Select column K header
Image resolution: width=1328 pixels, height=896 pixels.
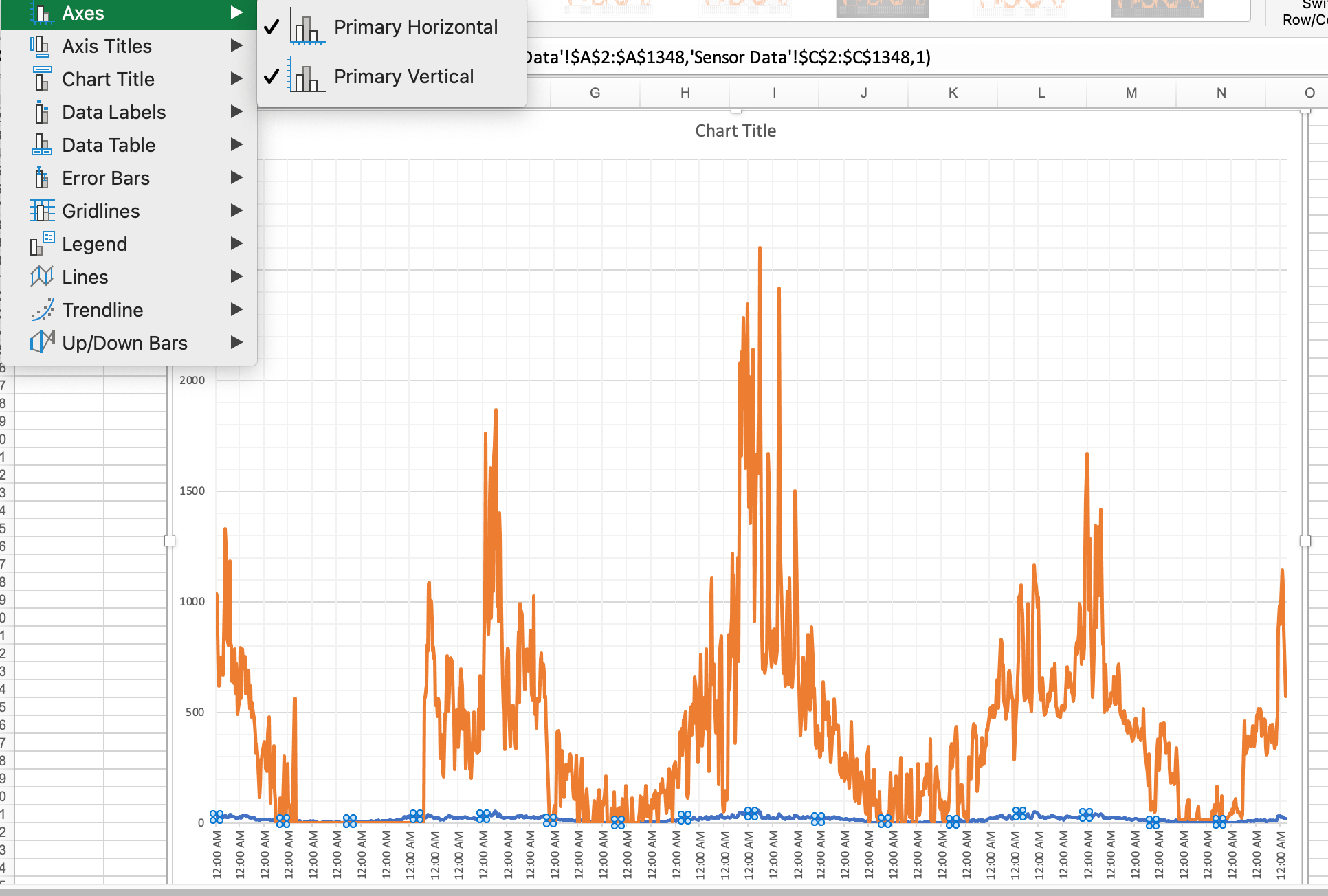click(x=952, y=93)
